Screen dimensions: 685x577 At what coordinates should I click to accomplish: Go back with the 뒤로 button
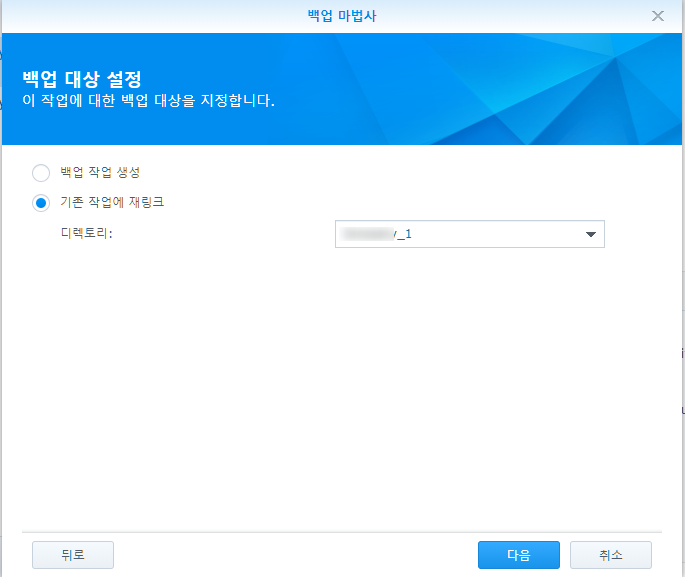[x=73, y=555]
